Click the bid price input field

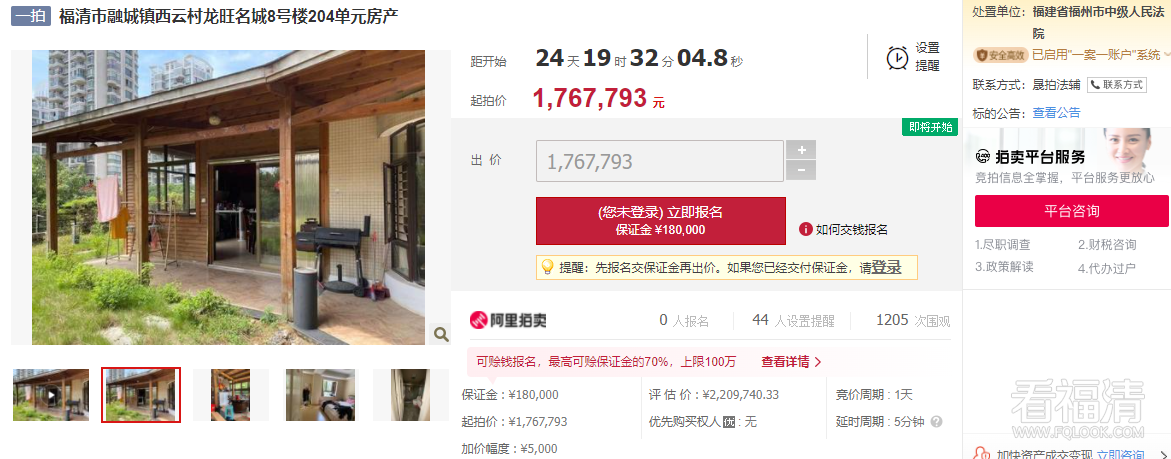pos(660,161)
